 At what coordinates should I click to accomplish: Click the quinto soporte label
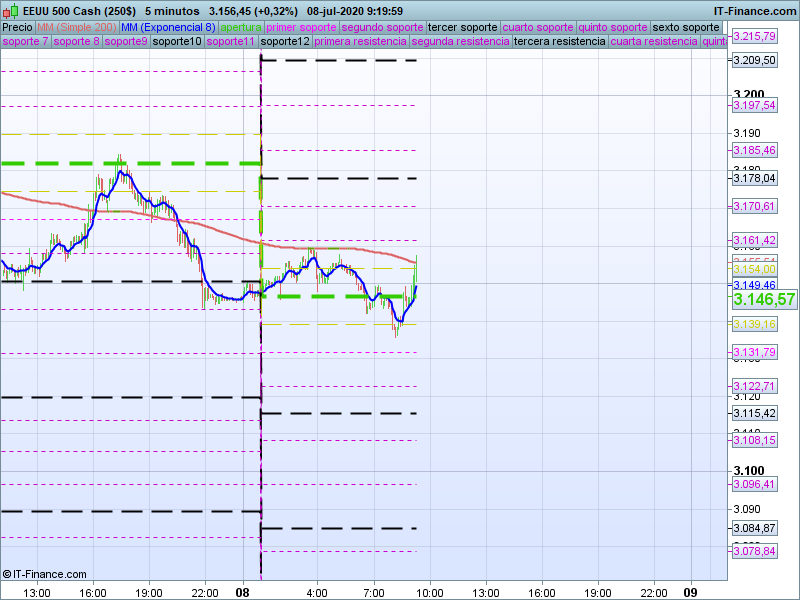pyautogui.click(x=614, y=27)
